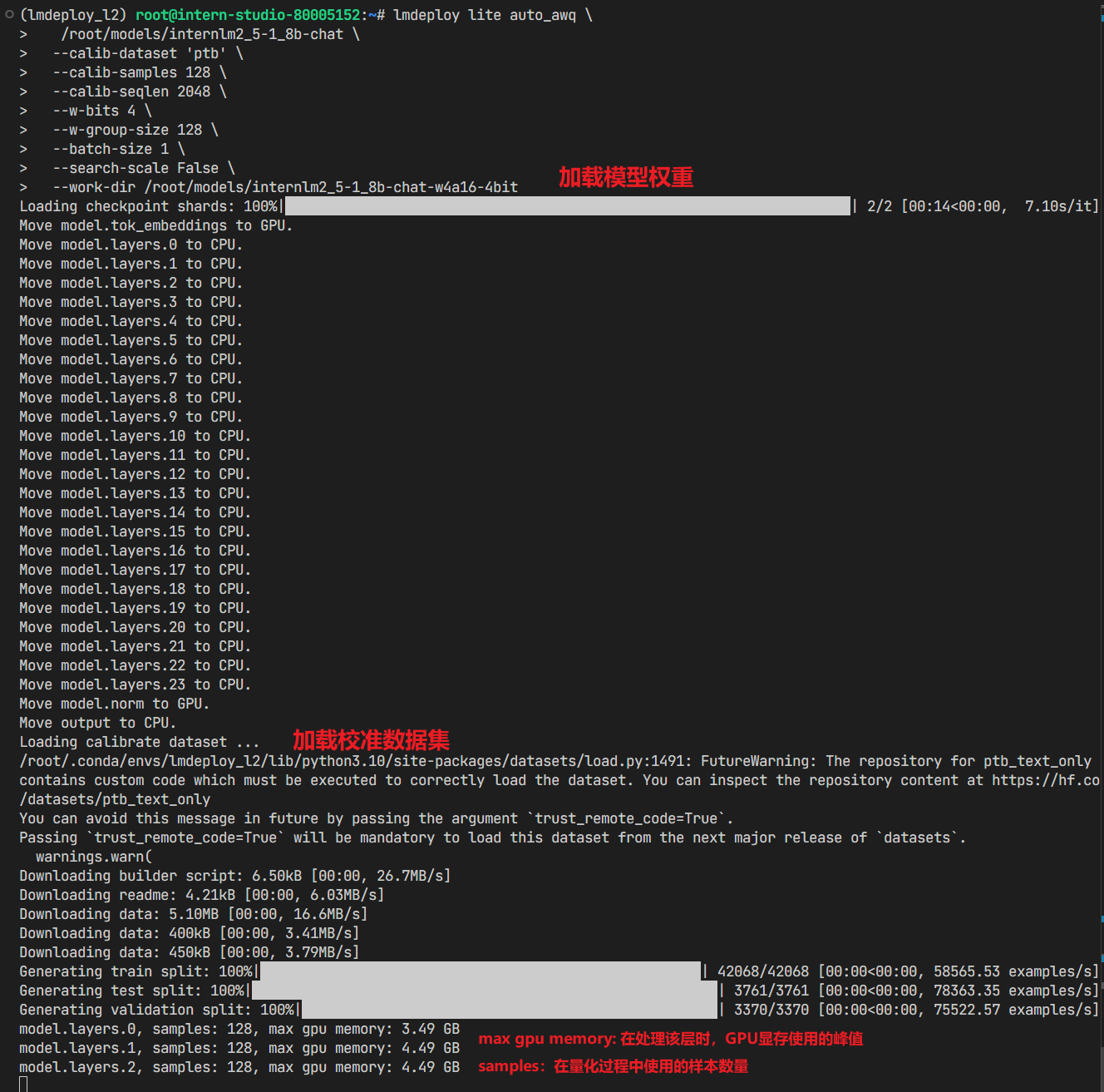Click the Move model.layers.23 to CPU line
The height and width of the screenshot is (1092, 1104).
135,684
